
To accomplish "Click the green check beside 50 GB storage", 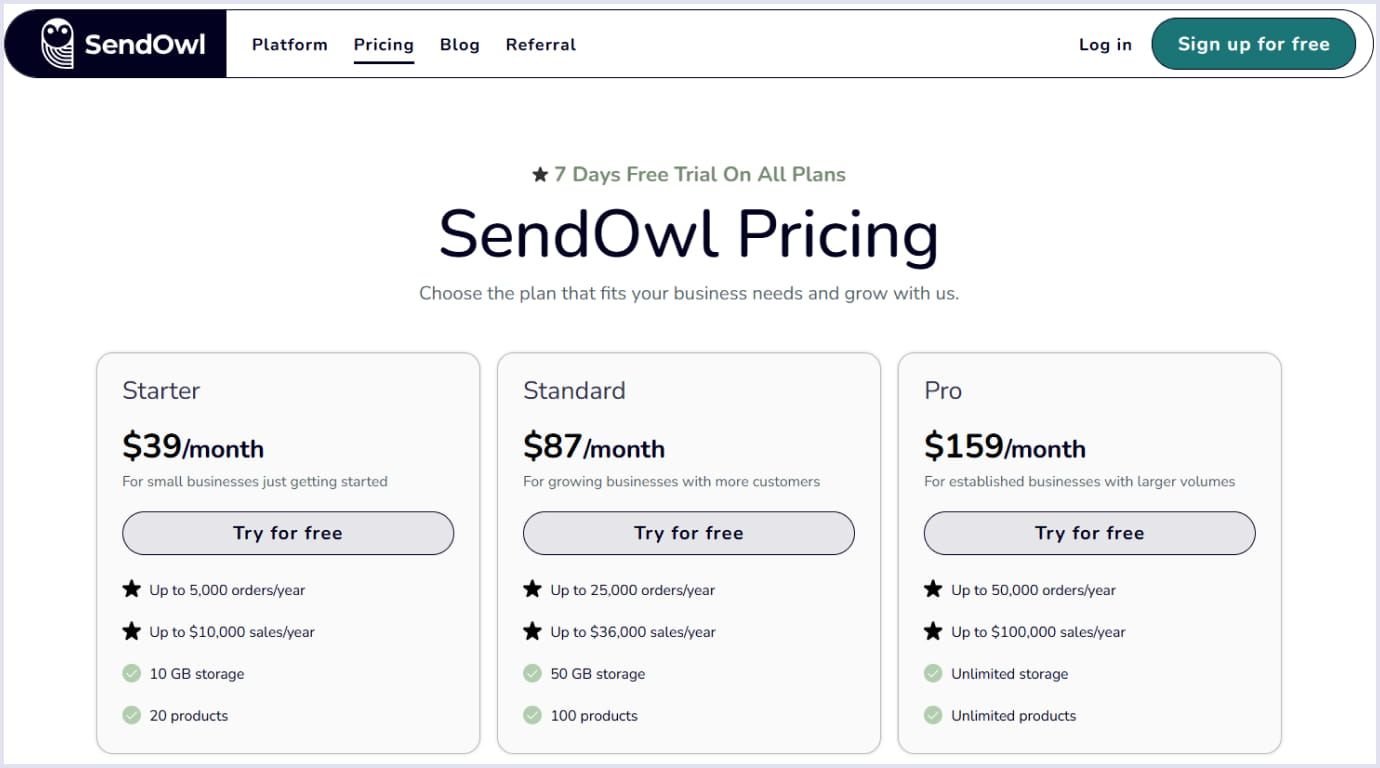I will [x=532, y=673].
